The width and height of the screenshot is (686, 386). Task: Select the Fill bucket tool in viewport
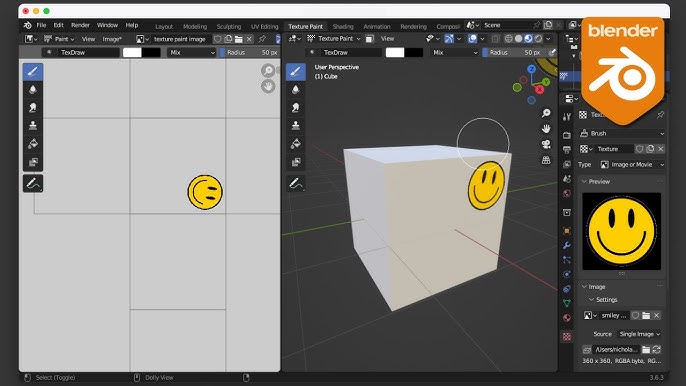pyautogui.click(x=296, y=144)
